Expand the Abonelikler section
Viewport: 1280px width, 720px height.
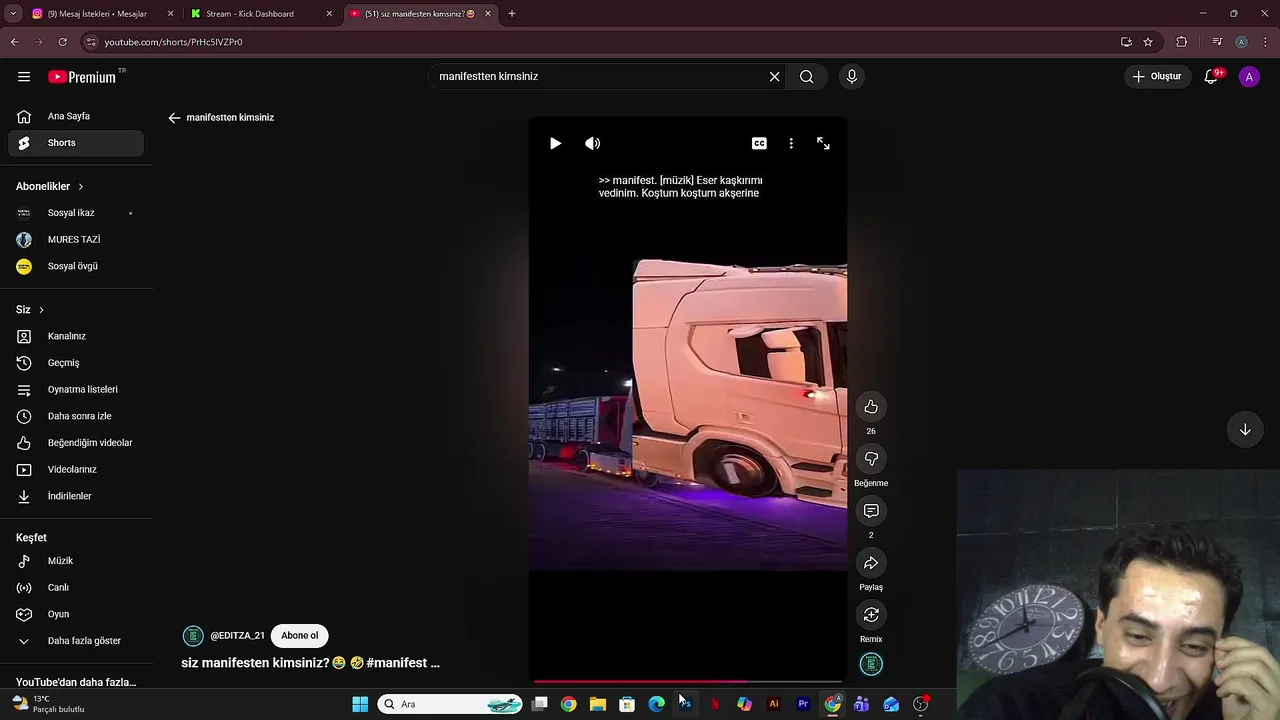[50, 186]
